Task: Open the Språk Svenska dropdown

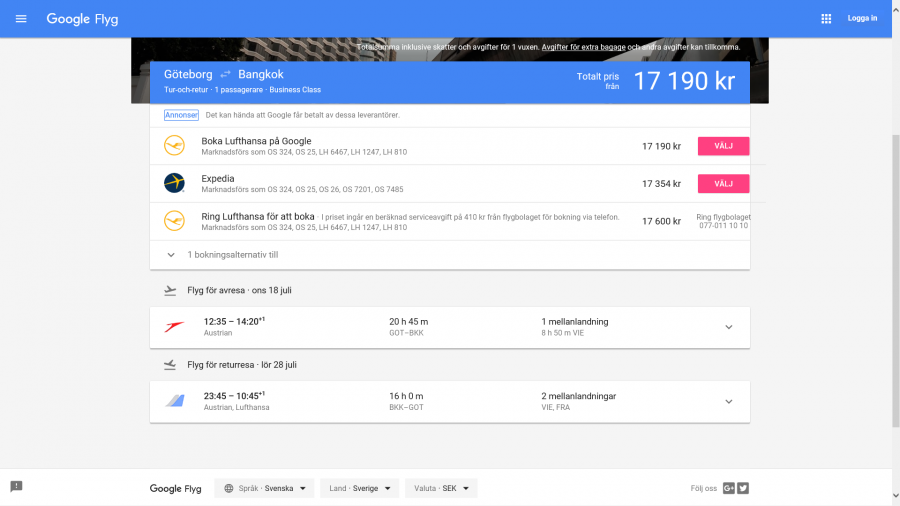Action: [x=265, y=488]
